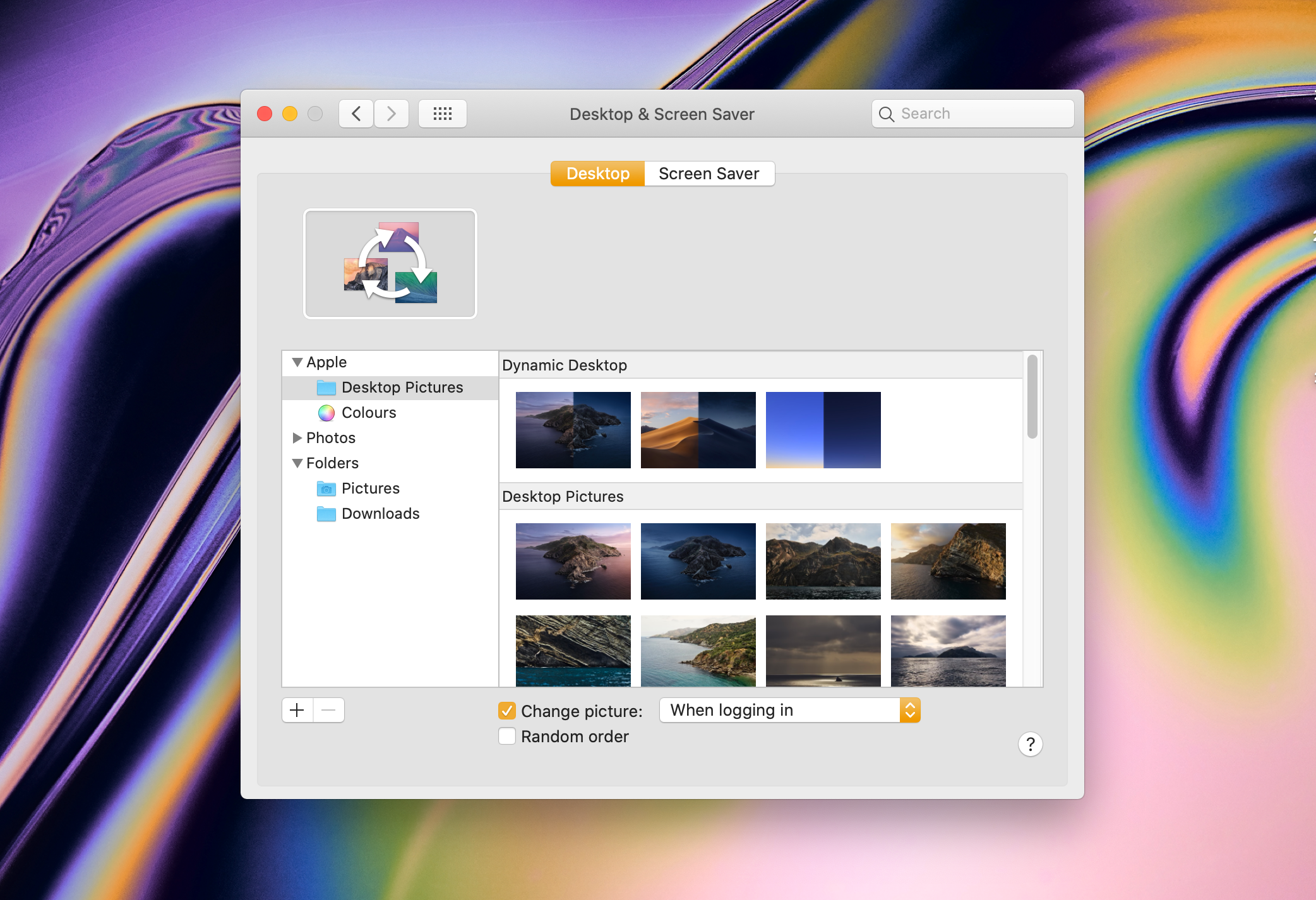Open the Desktop Pictures folder in the sidebar

[x=402, y=387]
